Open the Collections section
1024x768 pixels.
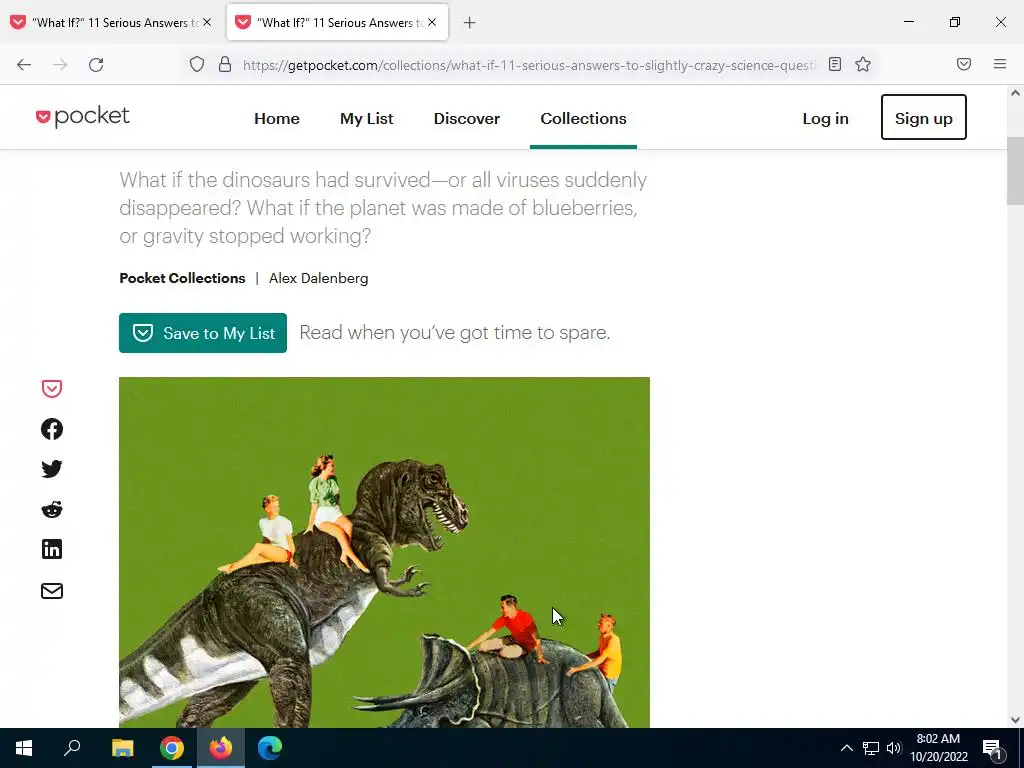[583, 118]
